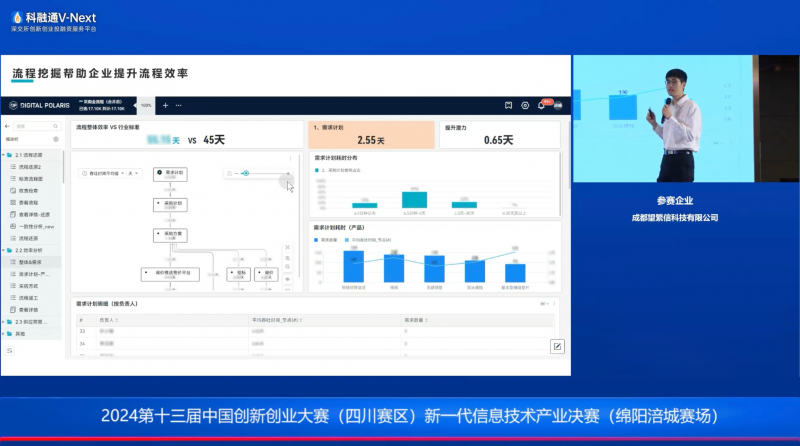Viewport: 800px width, 446px height.
Task: Toggle the eye icon on the process graph
Action: tap(288, 279)
